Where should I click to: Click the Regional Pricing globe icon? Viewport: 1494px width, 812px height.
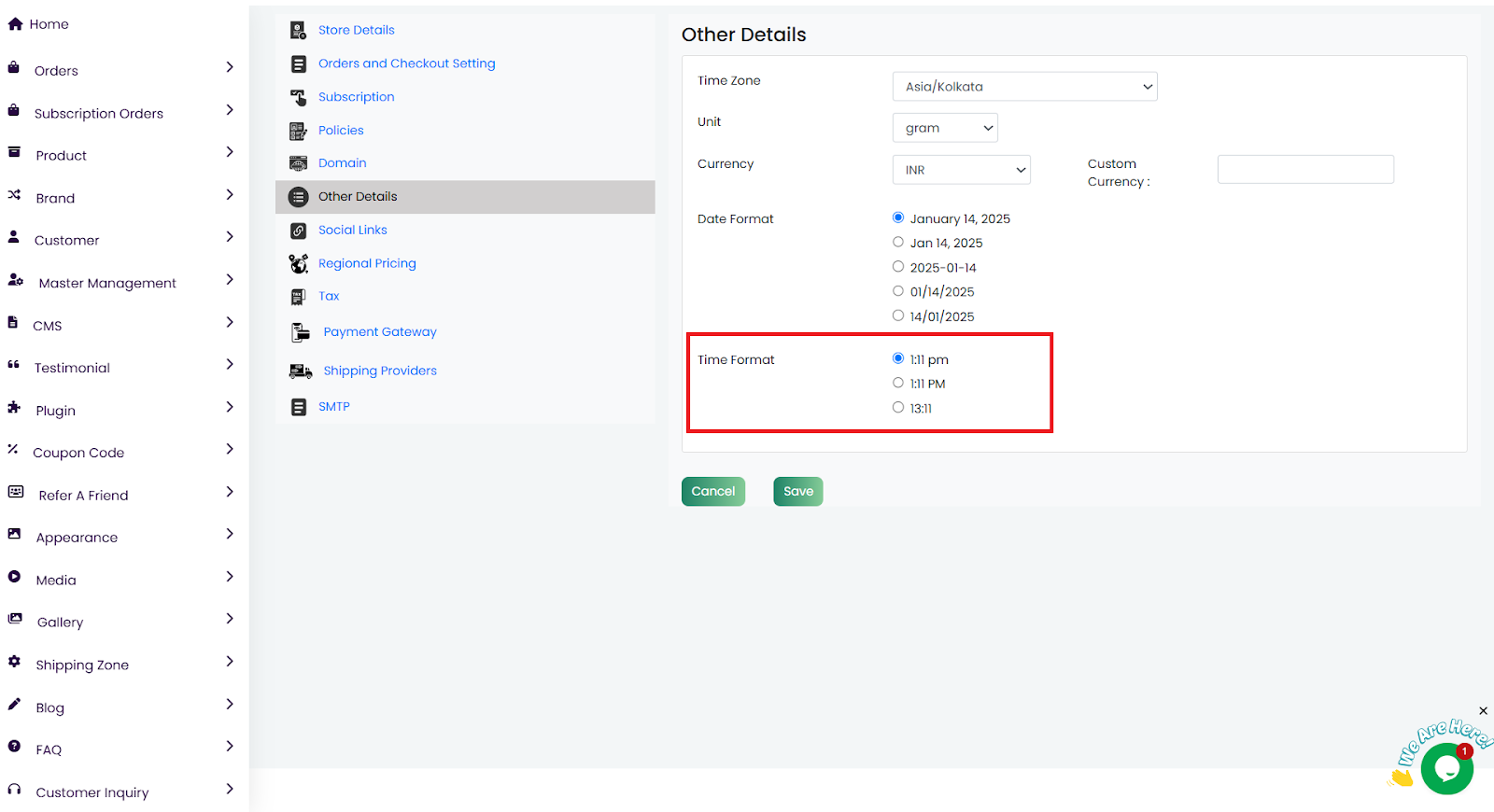(x=298, y=264)
